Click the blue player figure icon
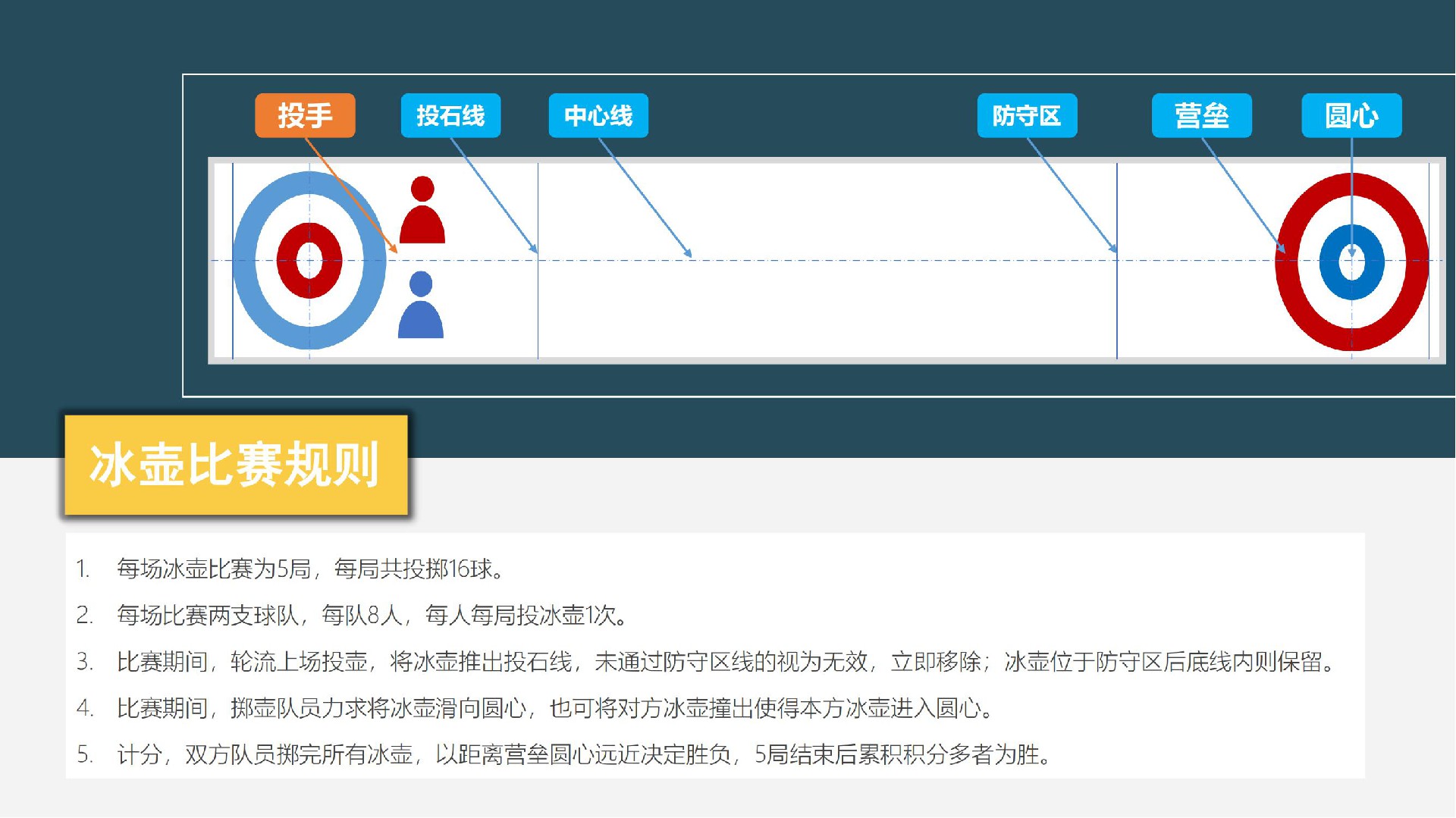This screenshot has height=818, width=1456. coord(421,305)
